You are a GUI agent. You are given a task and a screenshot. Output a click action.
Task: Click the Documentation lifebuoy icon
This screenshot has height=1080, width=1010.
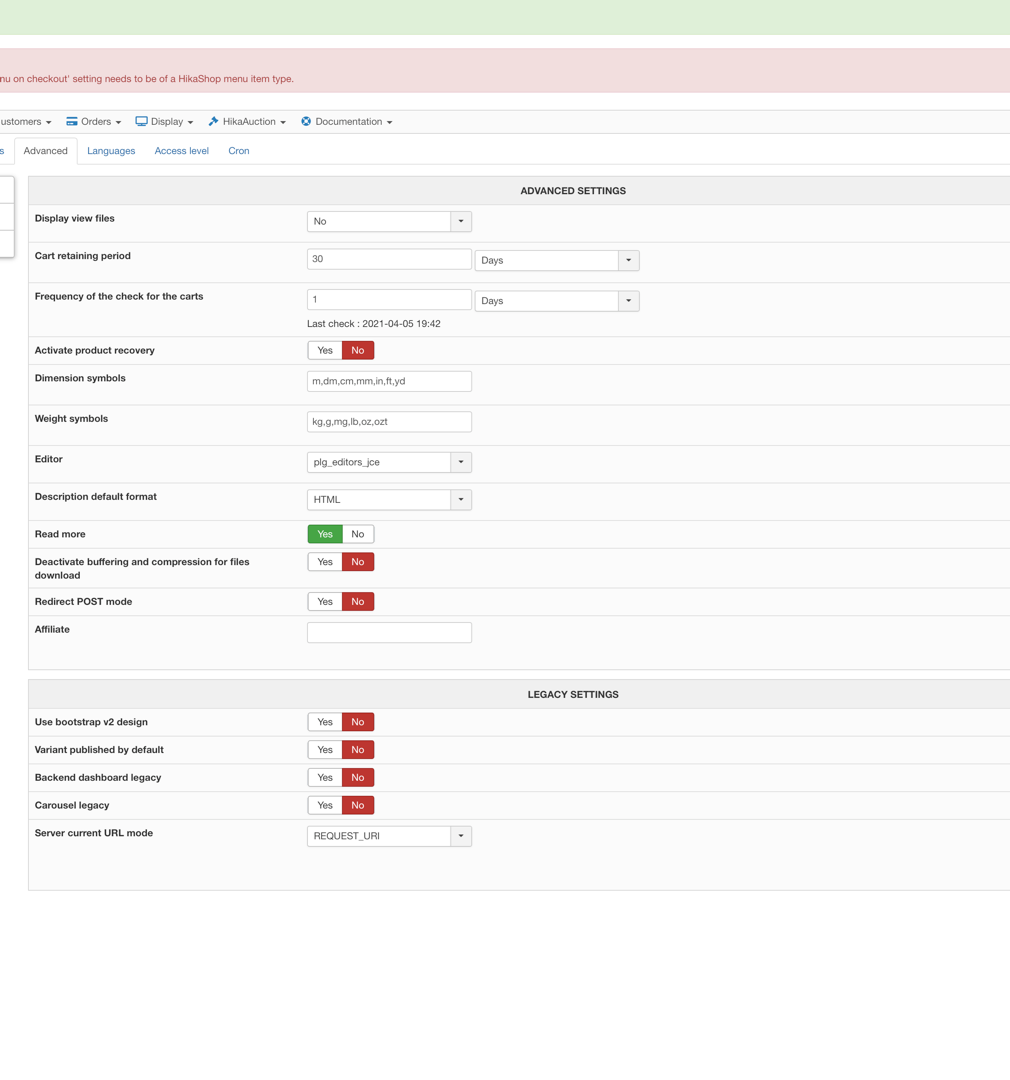(306, 121)
